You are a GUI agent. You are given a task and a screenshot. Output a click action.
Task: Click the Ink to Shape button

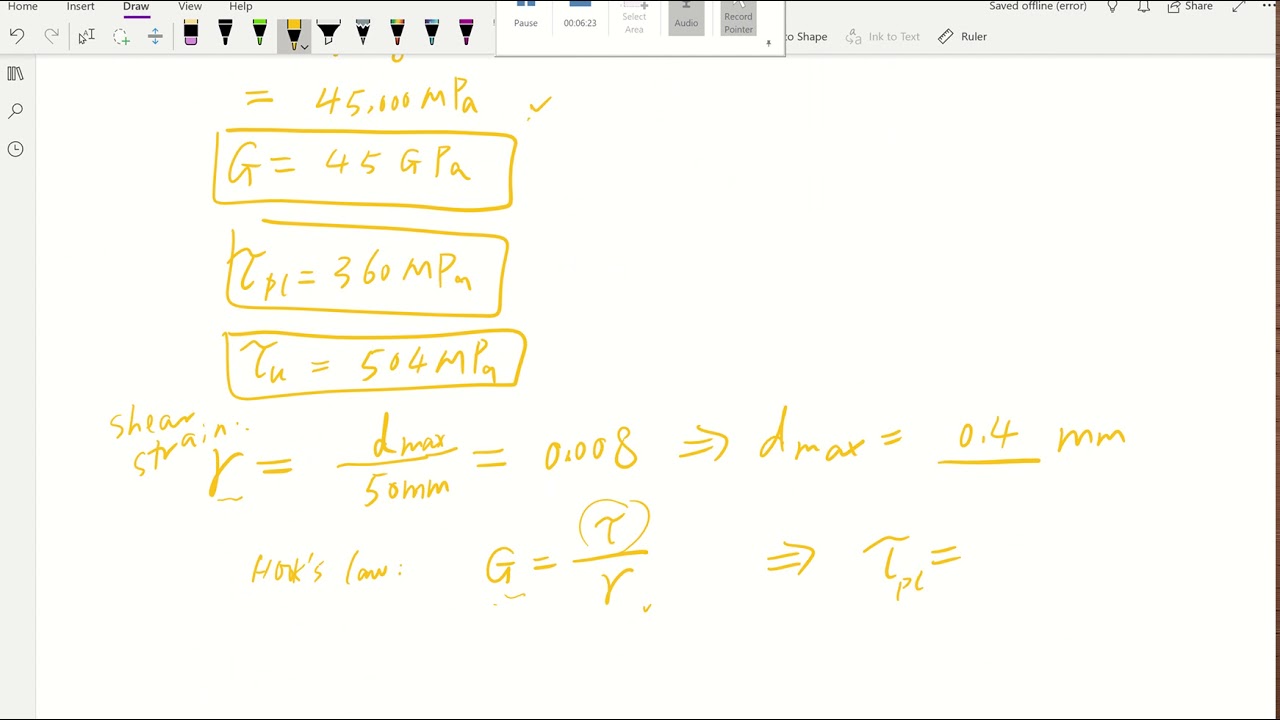(x=808, y=37)
